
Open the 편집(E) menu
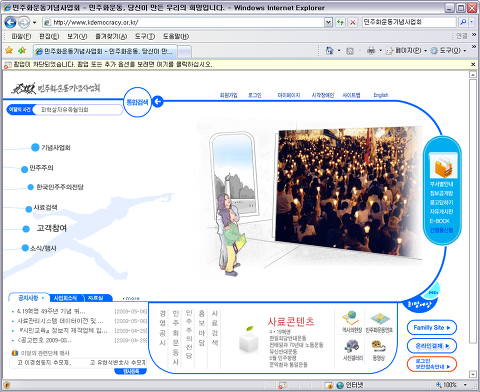point(49,36)
